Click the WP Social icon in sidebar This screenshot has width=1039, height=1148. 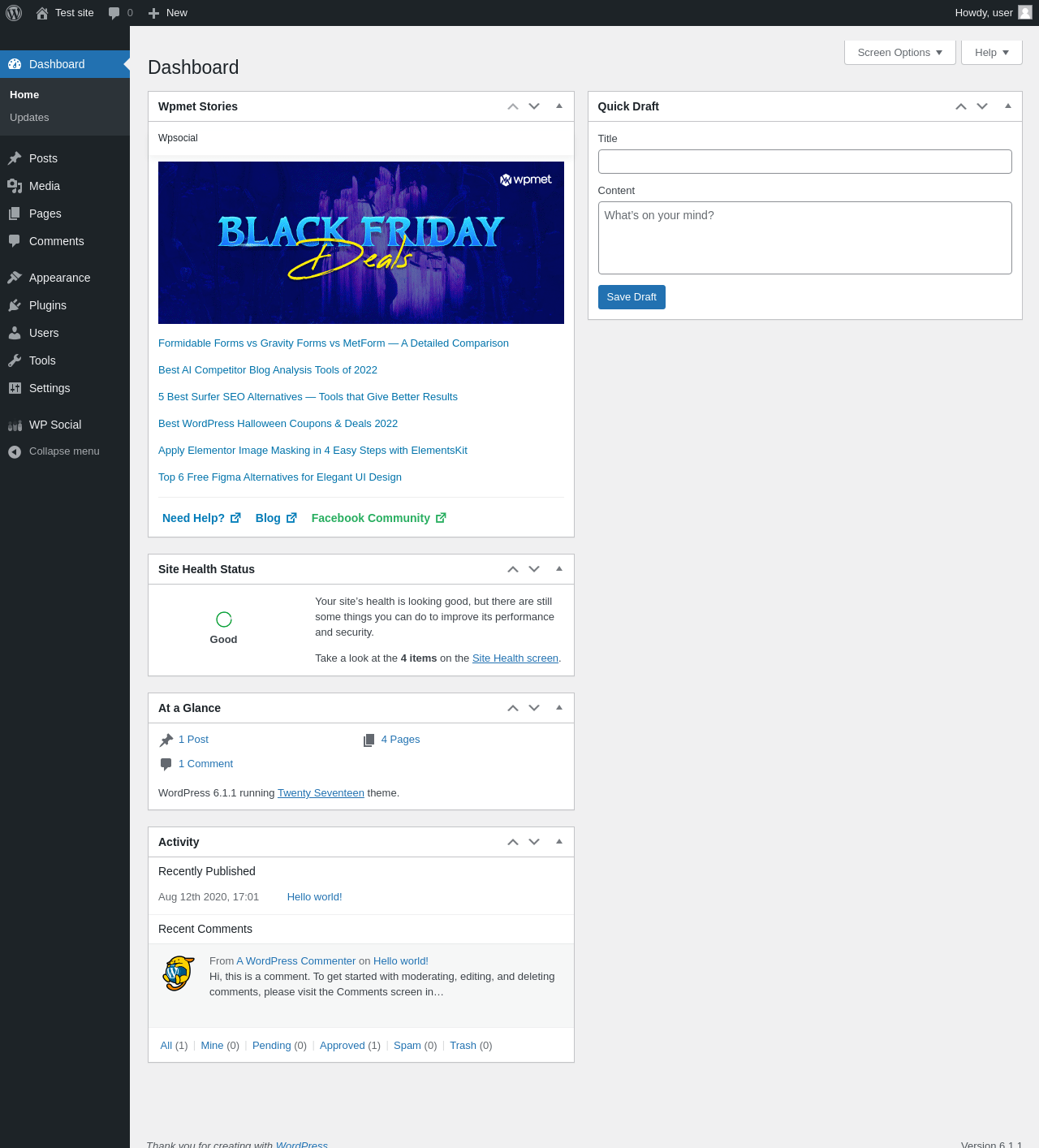[15, 425]
